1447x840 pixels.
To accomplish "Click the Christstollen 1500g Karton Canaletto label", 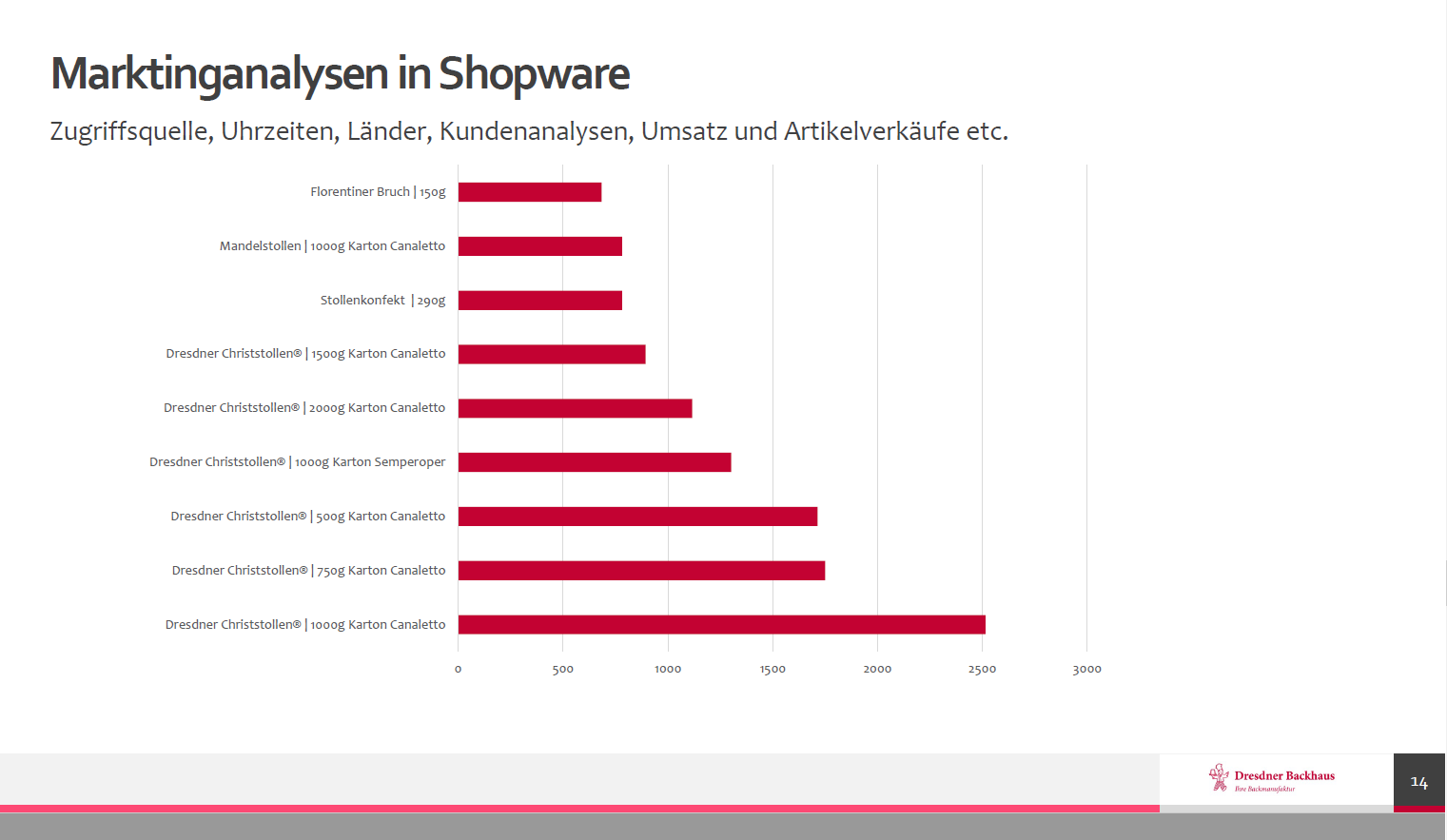I will pyautogui.click(x=305, y=354).
